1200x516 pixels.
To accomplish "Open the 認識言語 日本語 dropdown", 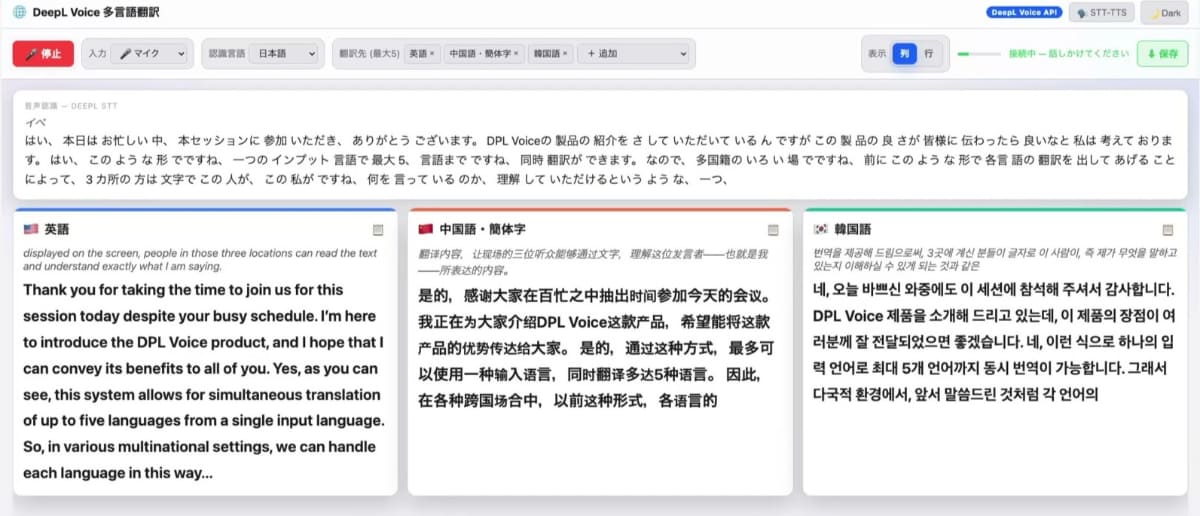I will pos(283,53).
